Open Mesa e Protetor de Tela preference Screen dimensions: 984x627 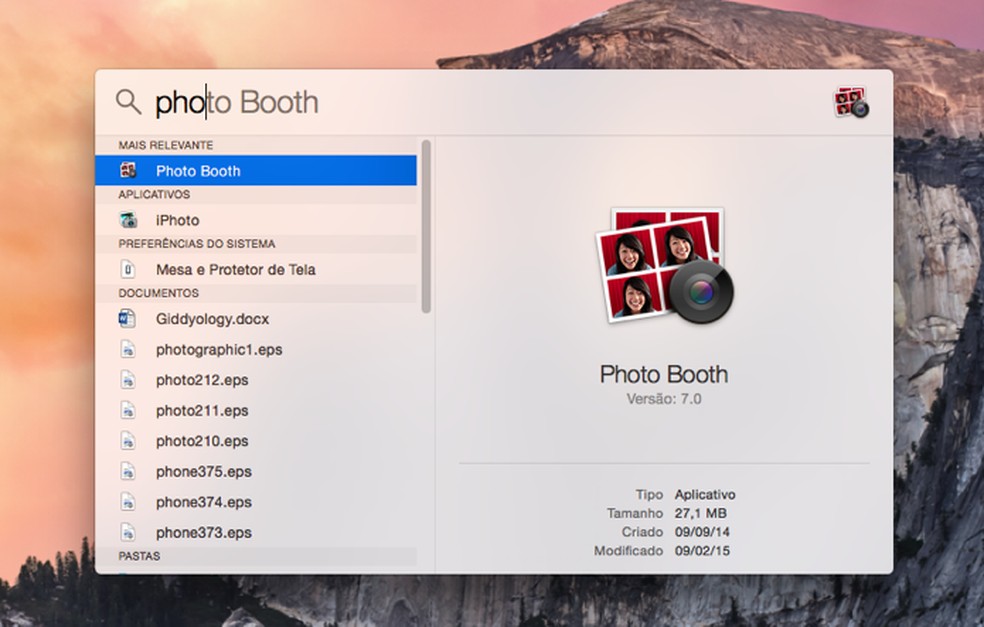256,270
